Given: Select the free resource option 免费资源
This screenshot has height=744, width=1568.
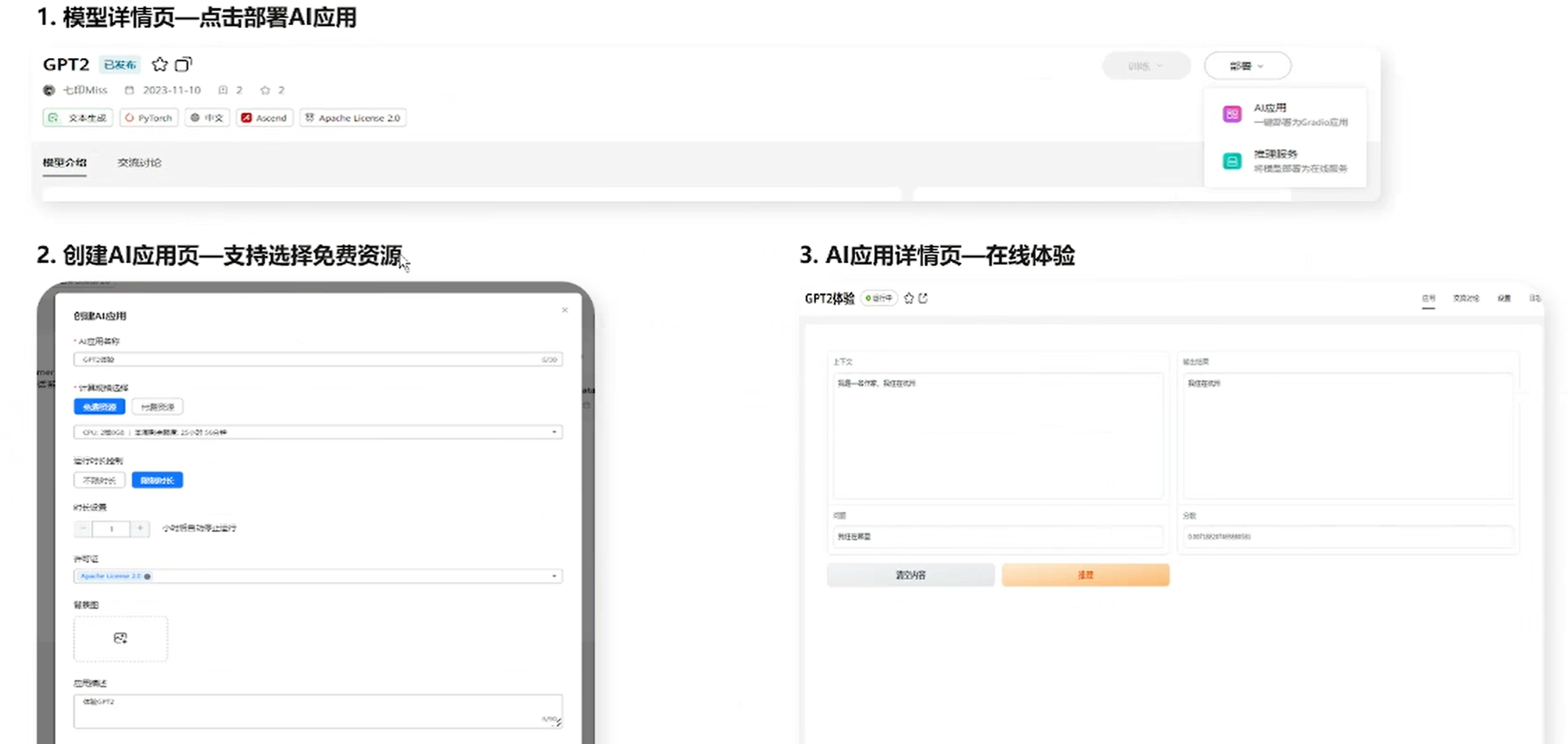Looking at the screenshot, I should 99,407.
